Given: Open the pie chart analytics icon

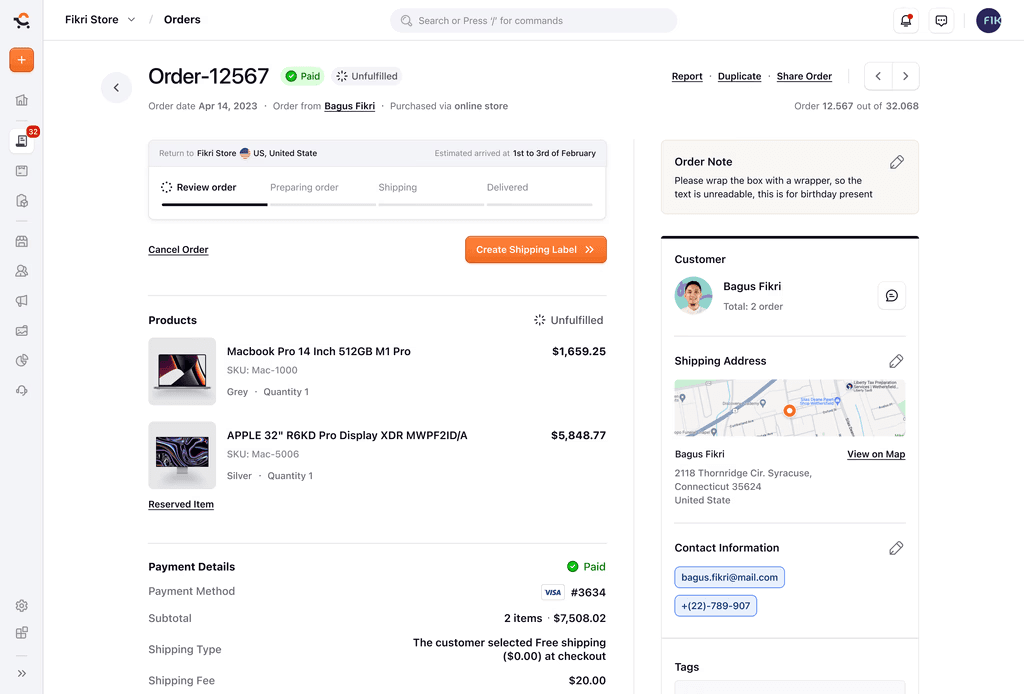Looking at the screenshot, I should (x=22, y=360).
